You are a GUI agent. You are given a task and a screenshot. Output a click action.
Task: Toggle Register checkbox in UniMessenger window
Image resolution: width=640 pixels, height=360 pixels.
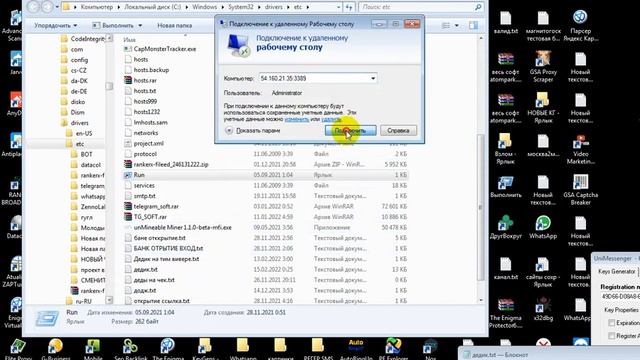pos(611,336)
